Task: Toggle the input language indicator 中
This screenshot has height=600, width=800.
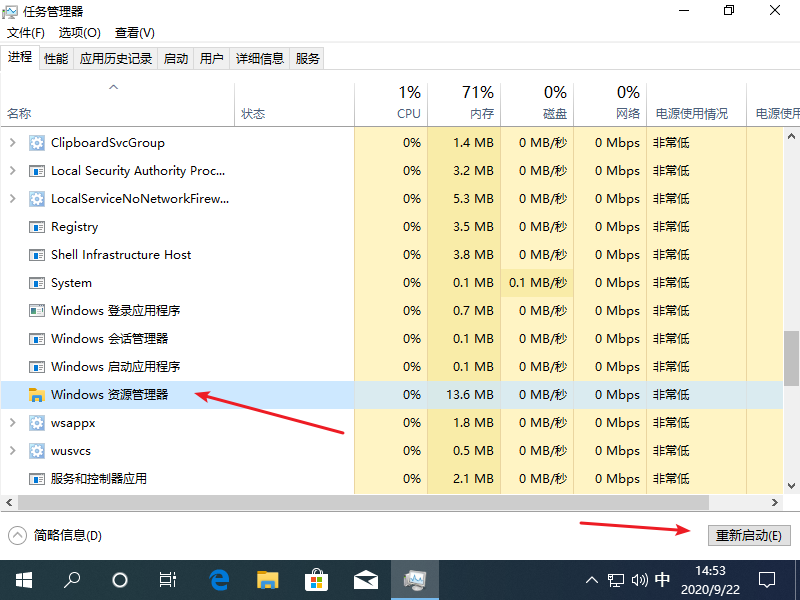Action: pos(662,579)
